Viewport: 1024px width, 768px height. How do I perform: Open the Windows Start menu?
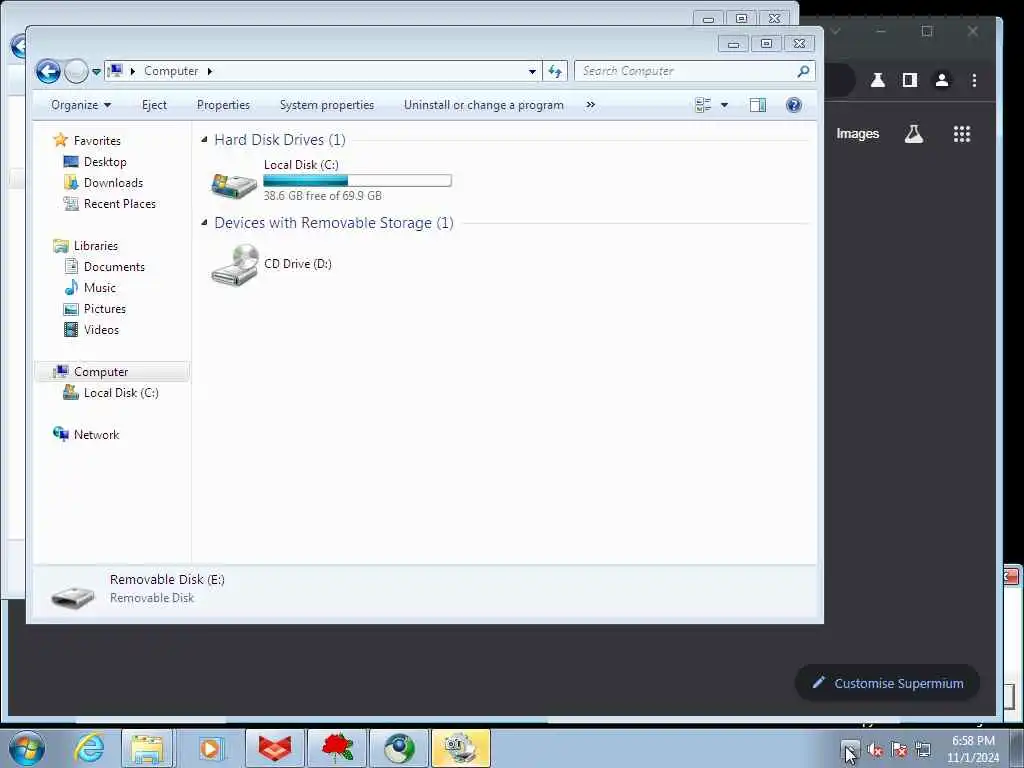(27, 748)
